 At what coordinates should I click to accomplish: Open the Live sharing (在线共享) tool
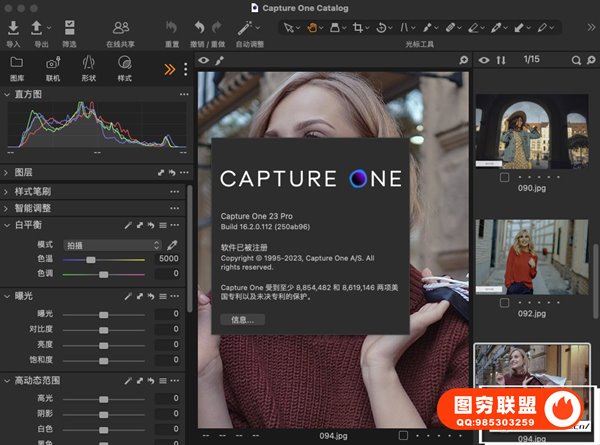pos(121,28)
